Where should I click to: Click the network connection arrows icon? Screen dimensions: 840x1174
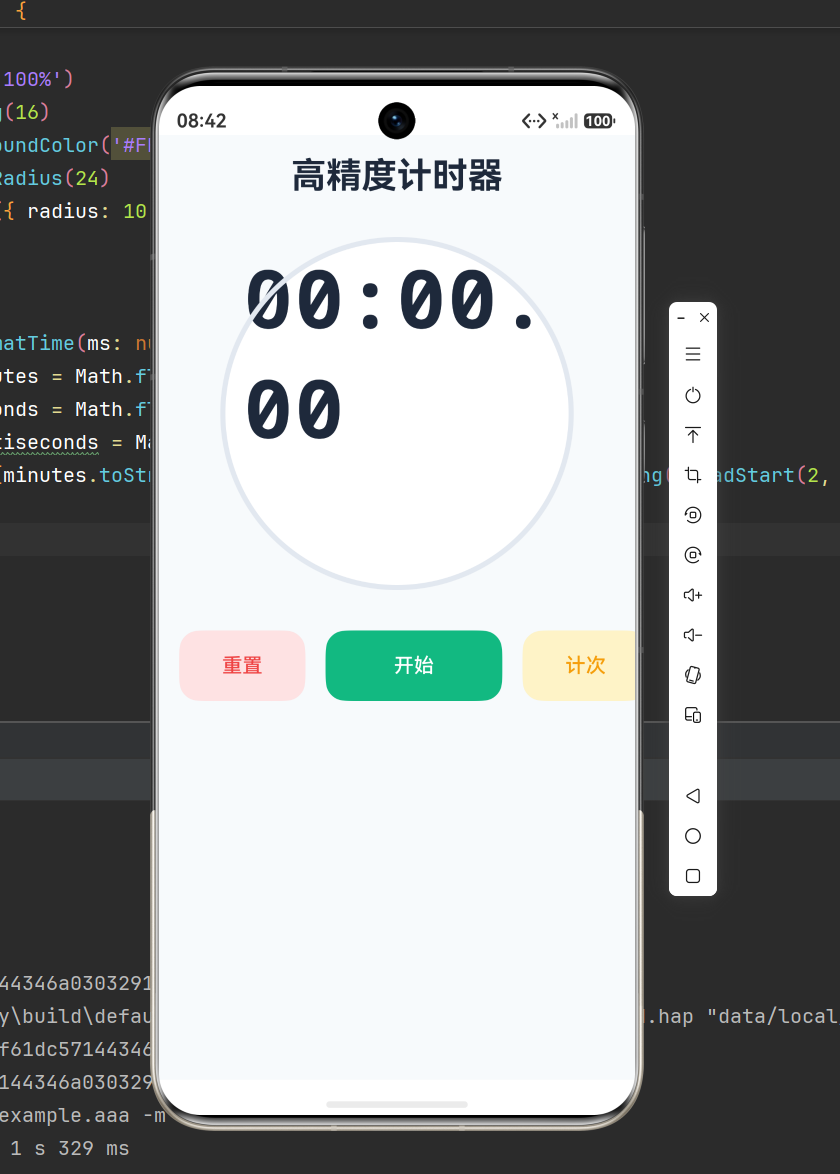click(x=534, y=121)
